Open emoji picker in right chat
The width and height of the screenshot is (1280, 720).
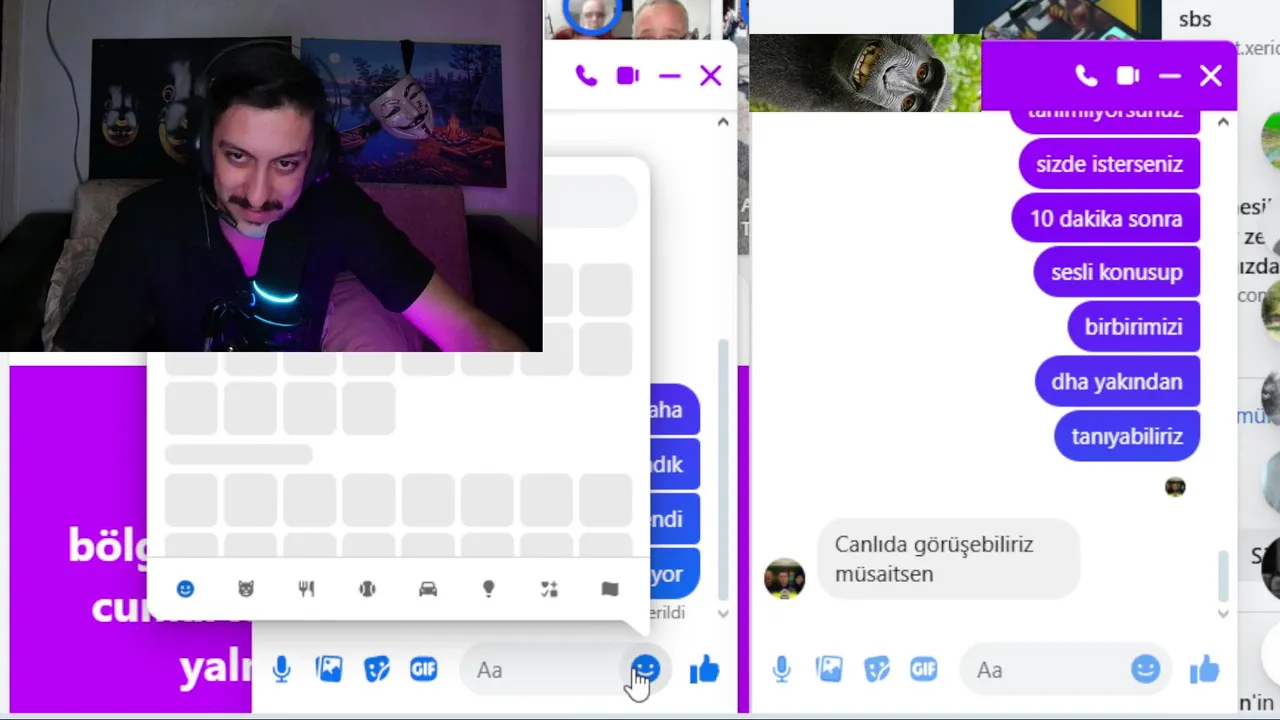tap(1145, 669)
